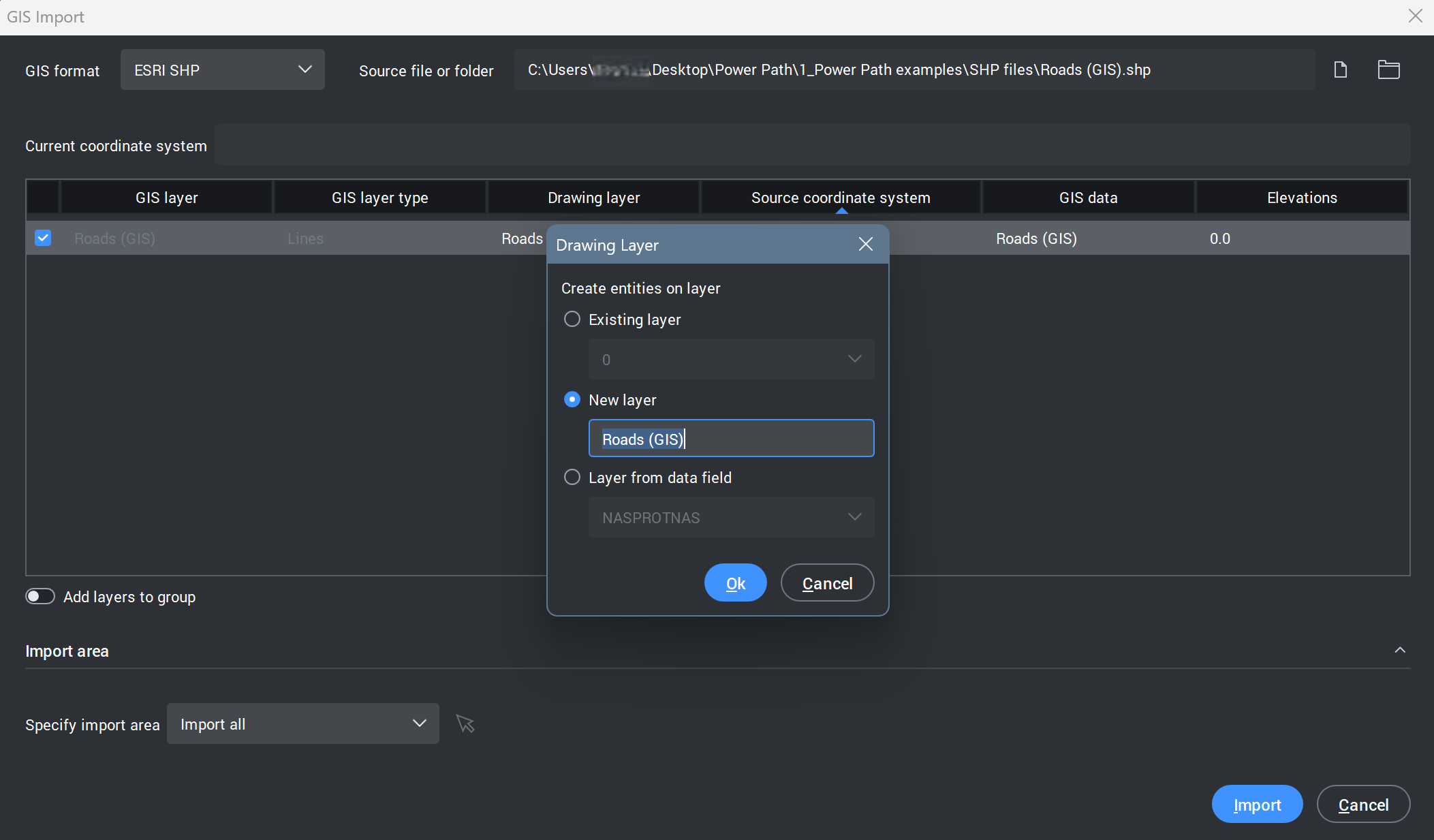This screenshot has height=840, width=1434.
Task: Open the NASPROTNAS data field dropdown
Action: point(730,517)
